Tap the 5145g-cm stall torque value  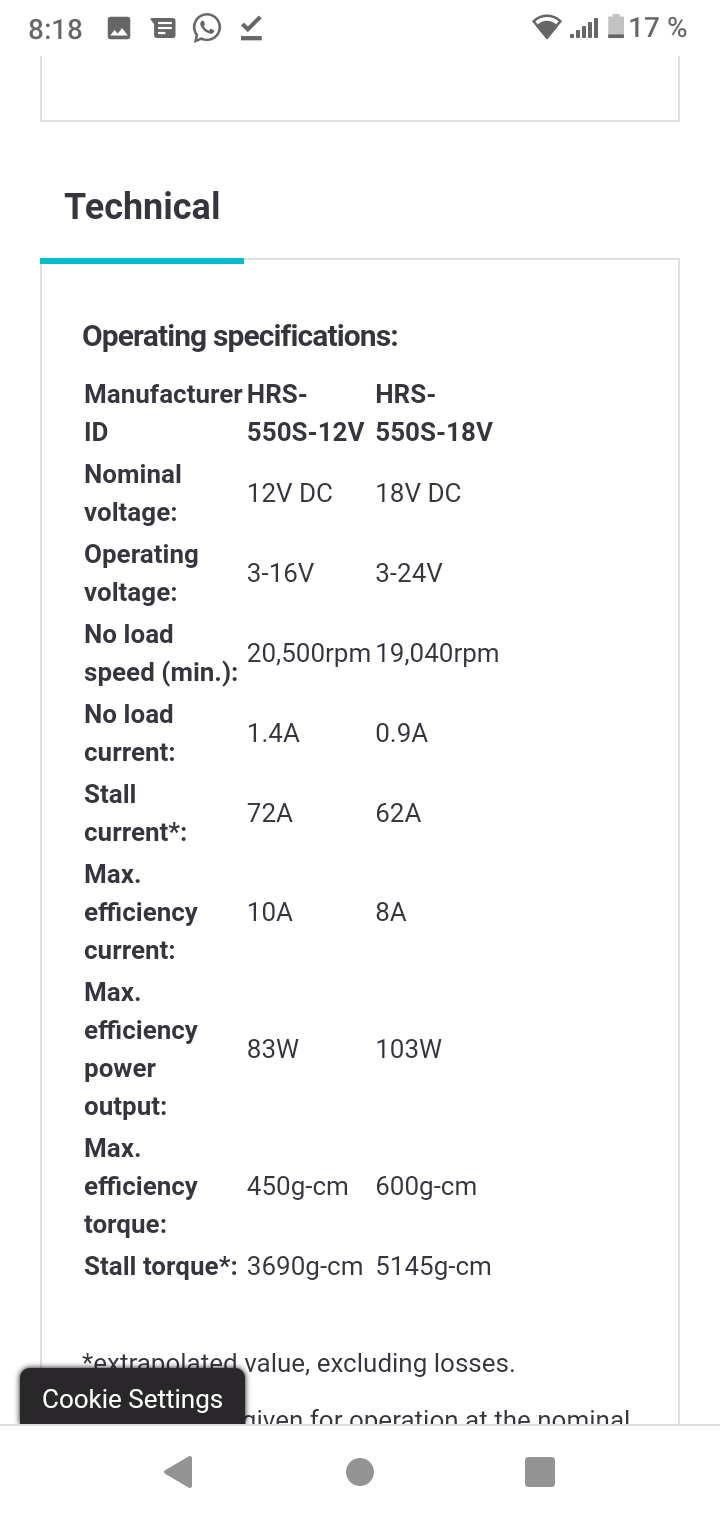pyautogui.click(x=433, y=1266)
